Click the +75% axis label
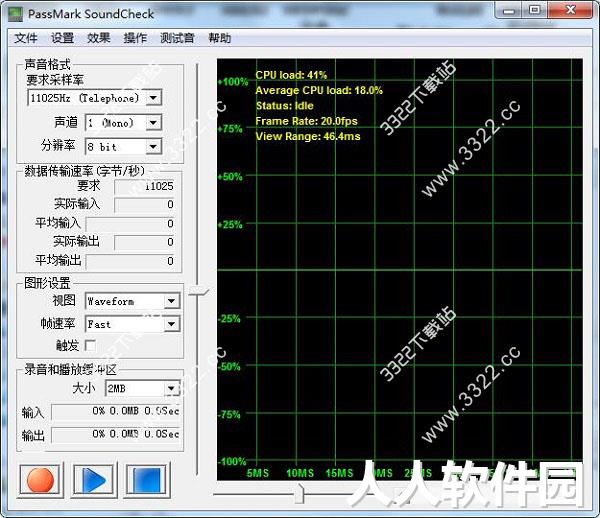Screen dimensions: 600x518 point(230,129)
